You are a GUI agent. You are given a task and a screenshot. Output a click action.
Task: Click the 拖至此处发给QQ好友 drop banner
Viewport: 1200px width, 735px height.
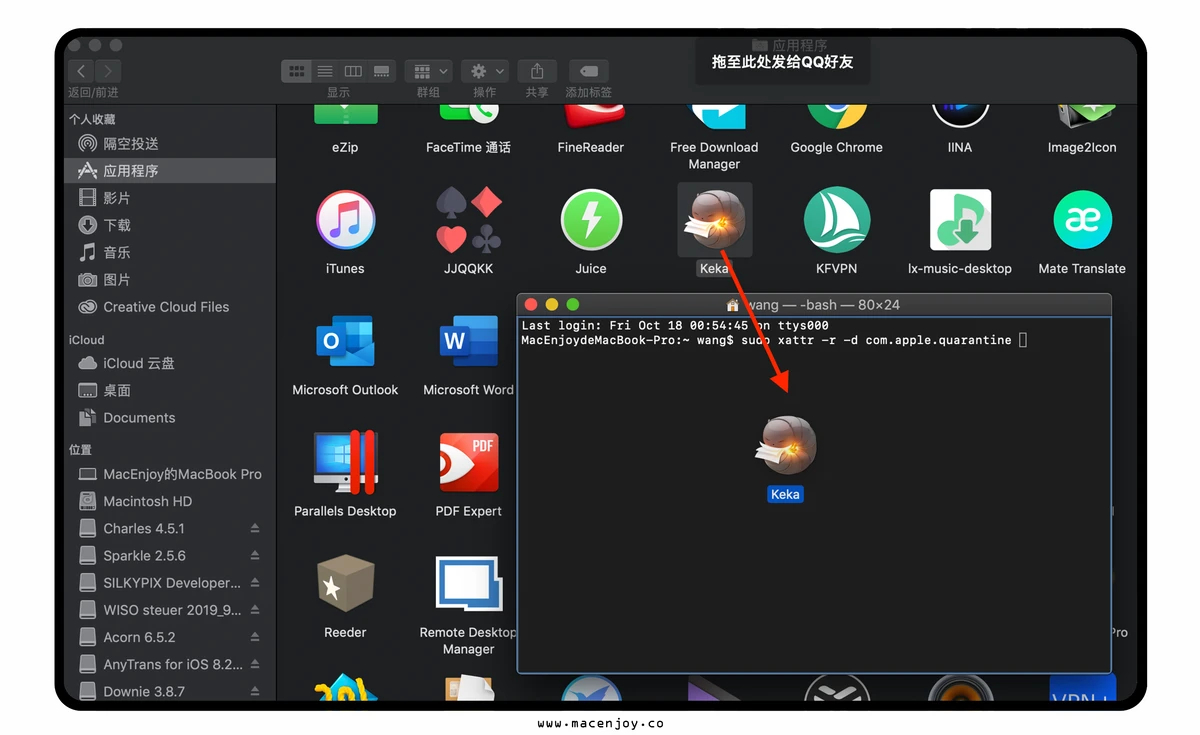point(783,62)
